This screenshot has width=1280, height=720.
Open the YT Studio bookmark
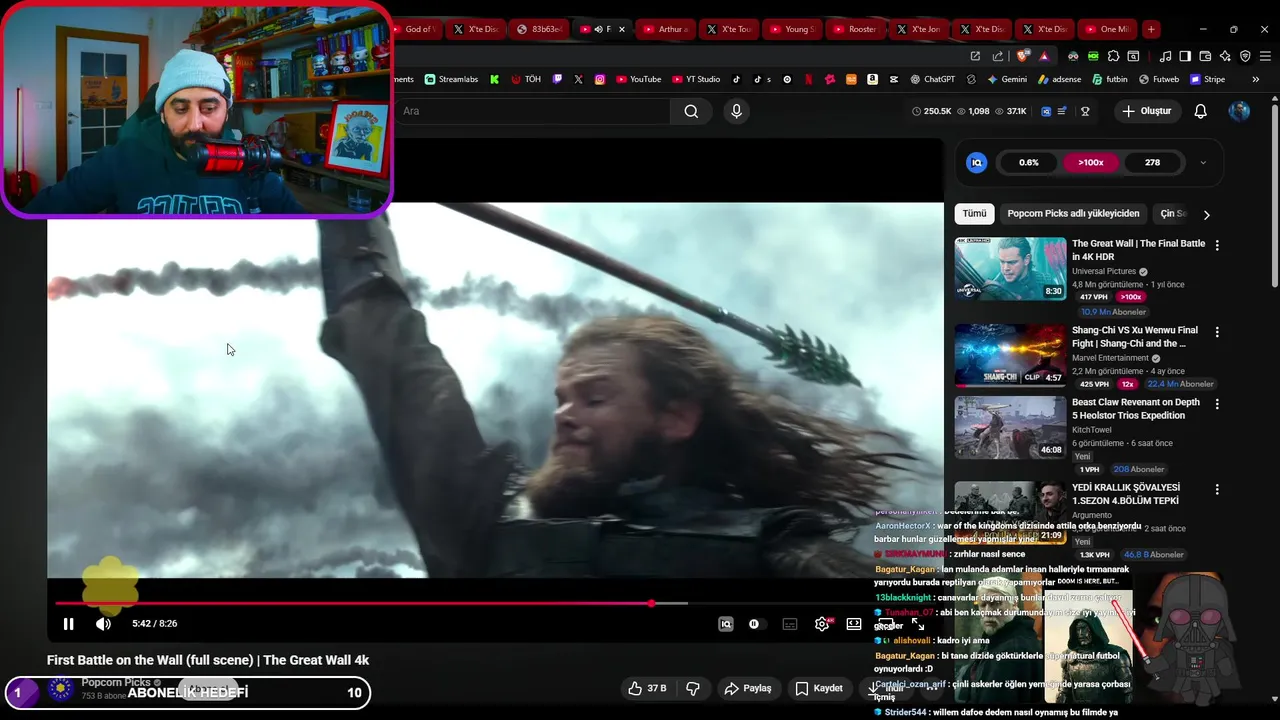696,79
